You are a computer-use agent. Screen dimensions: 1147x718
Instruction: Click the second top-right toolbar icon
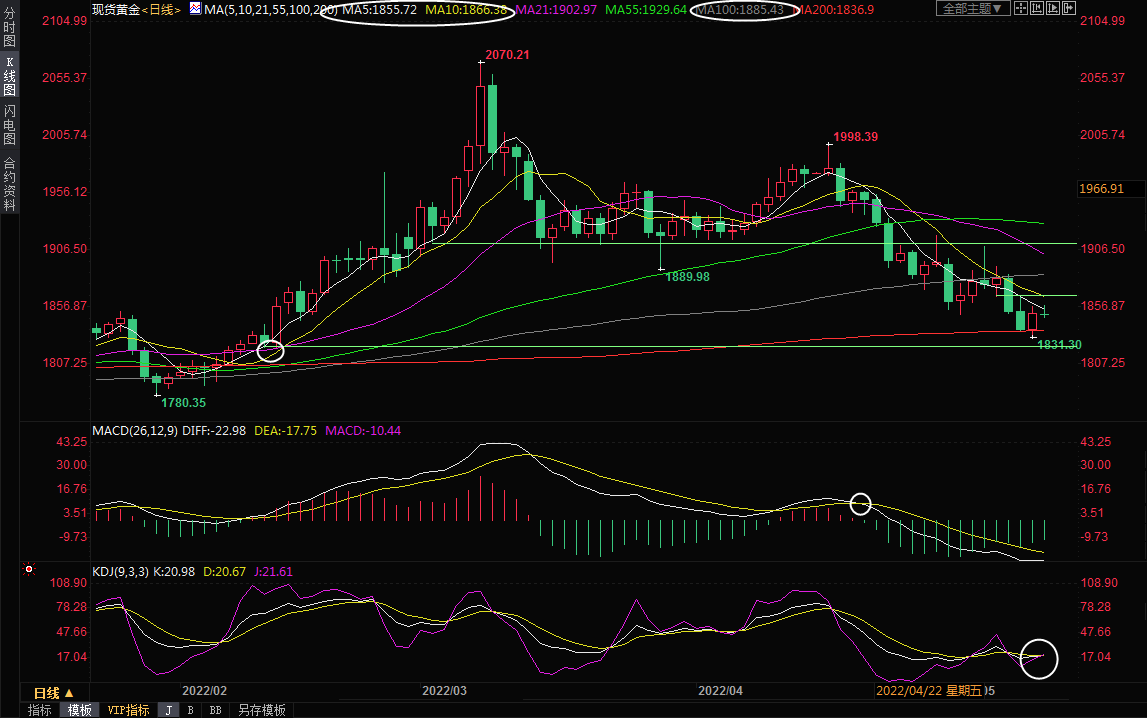coord(1043,9)
